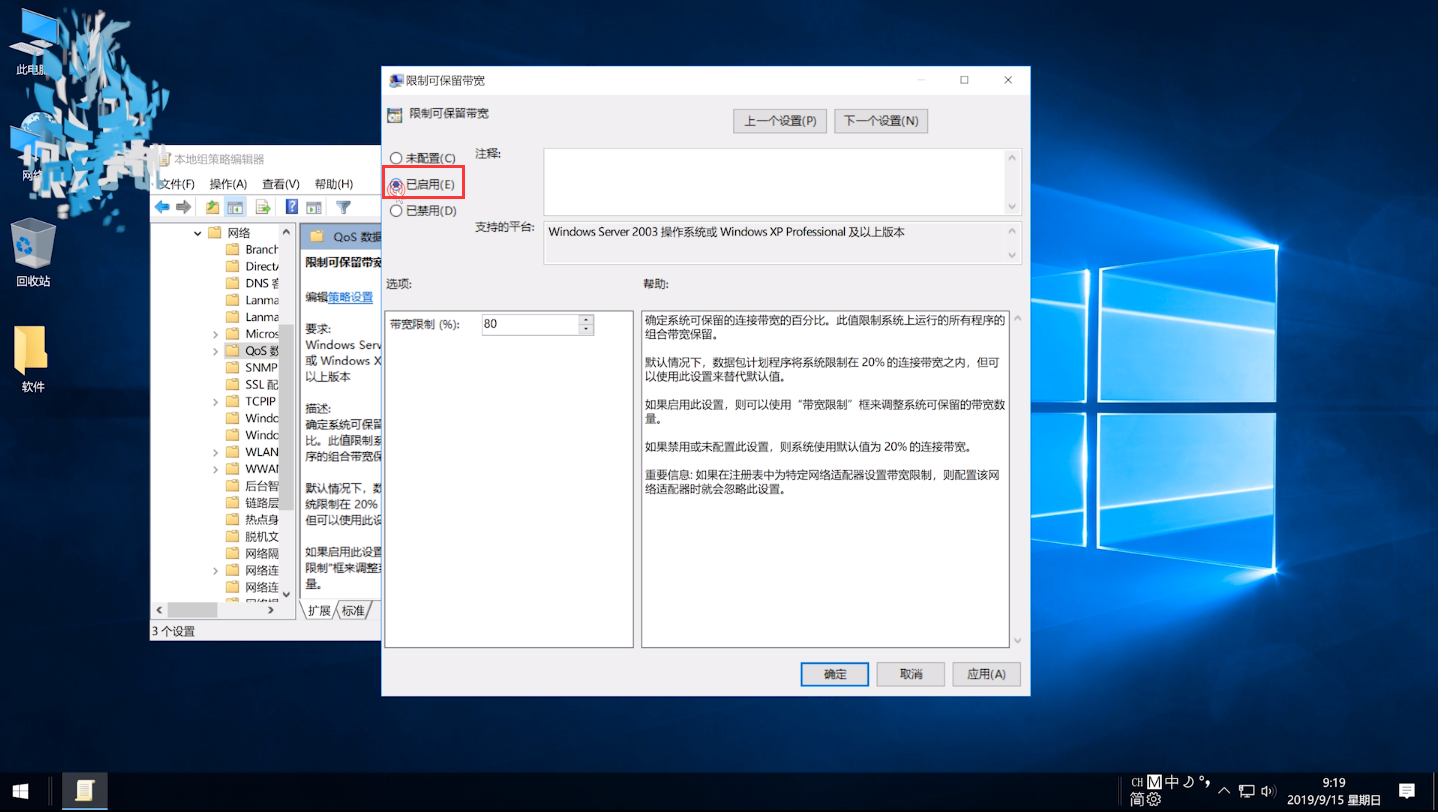
Task: Click inside the 注释 comment text box
Action: tap(774, 182)
